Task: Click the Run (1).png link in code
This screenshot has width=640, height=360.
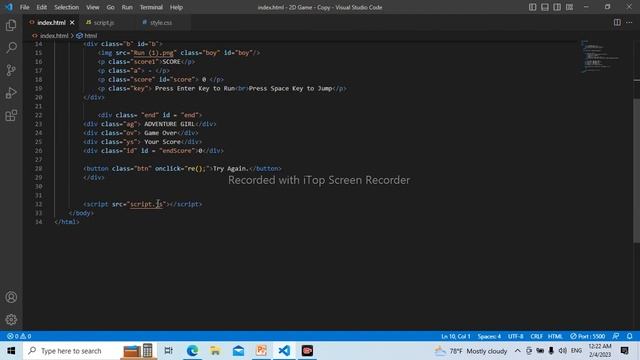Action: 153,53
